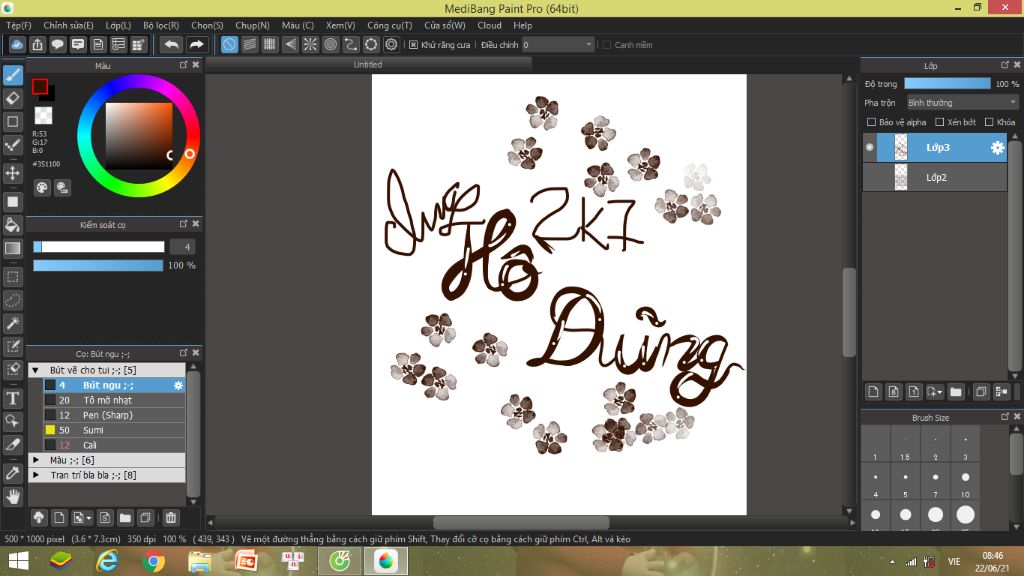Viewport: 1024px width, 576px height.
Task: Open the Bộ lọc(R) menu
Action: [161, 25]
